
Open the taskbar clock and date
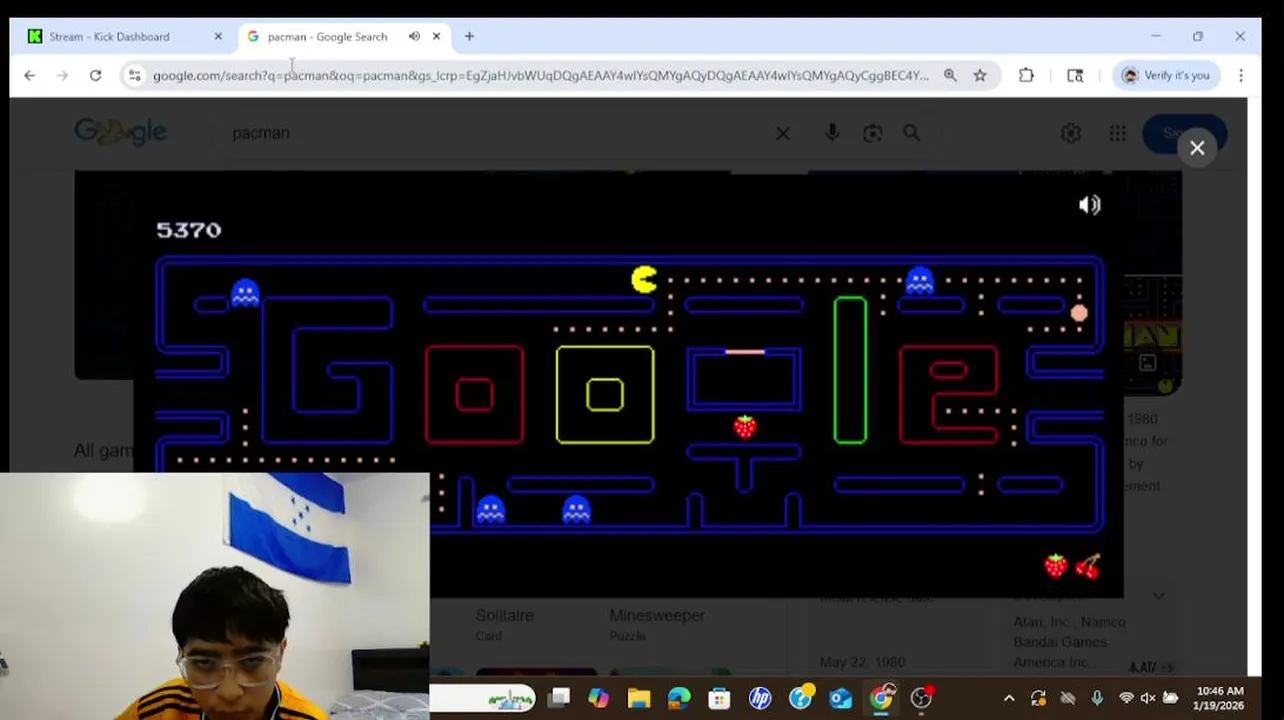[x=1219, y=698]
